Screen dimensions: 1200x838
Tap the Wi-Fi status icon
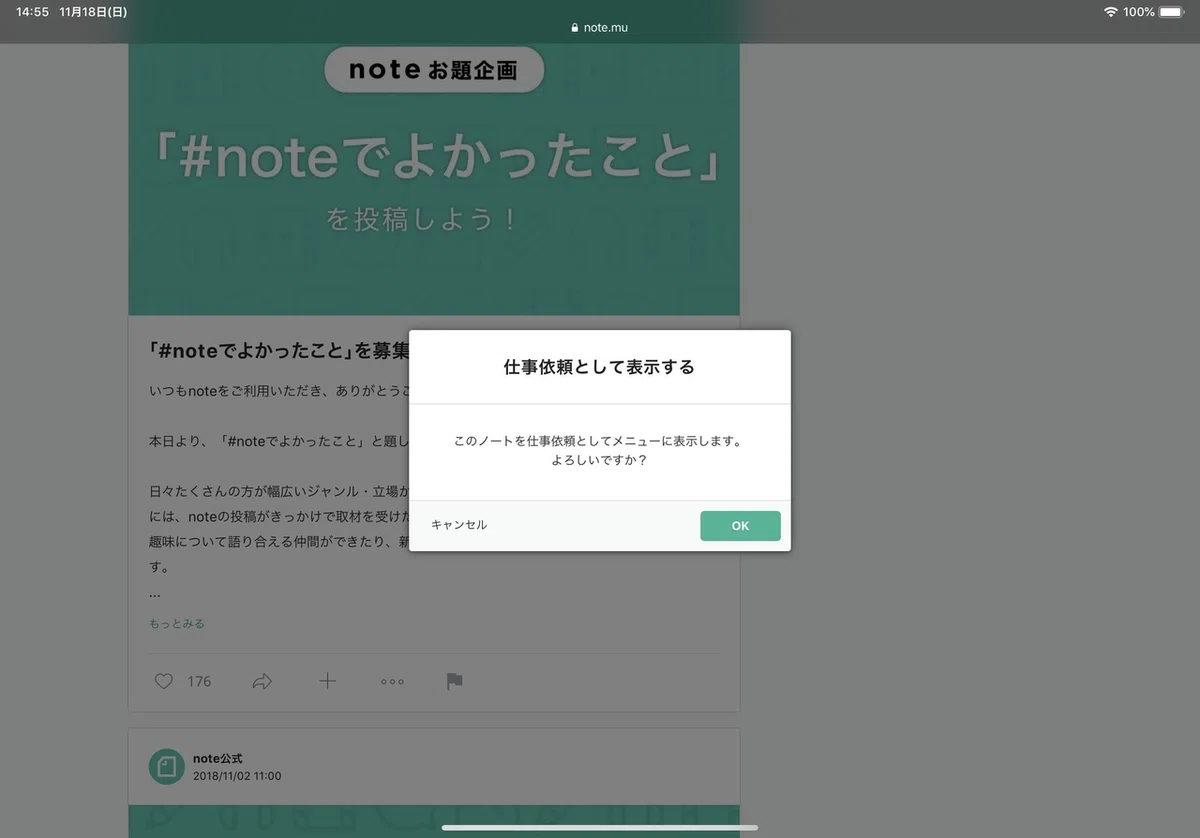point(1110,12)
